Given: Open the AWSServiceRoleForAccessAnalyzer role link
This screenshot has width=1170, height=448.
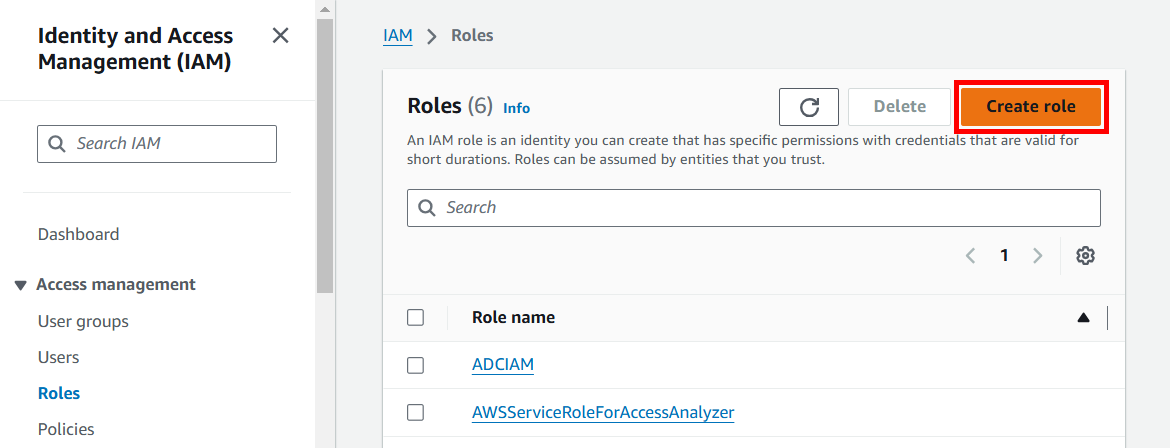Looking at the screenshot, I should coord(603,412).
